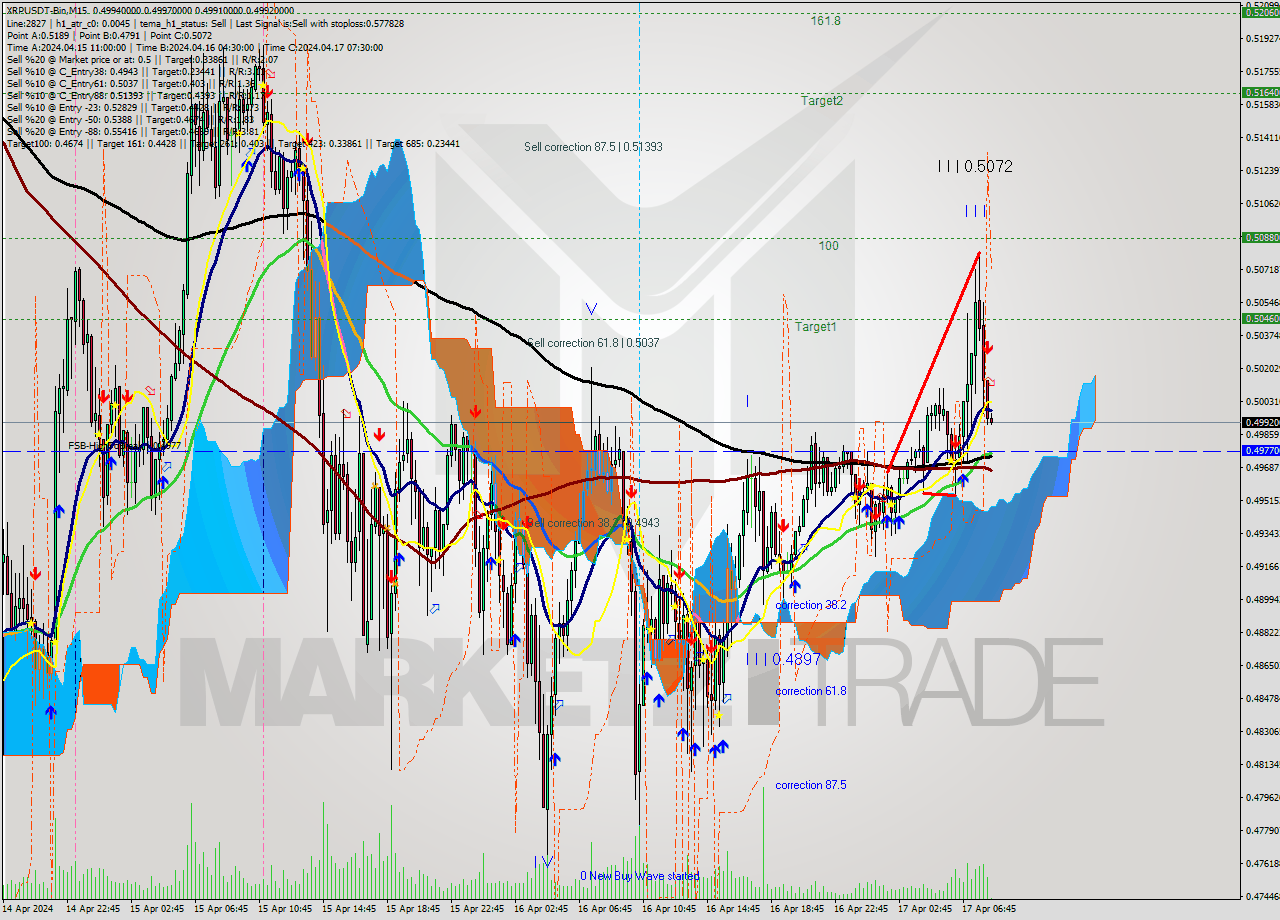Click the 0.4865 price axis label
The width and height of the screenshot is (1280, 920).
(x=1262, y=665)
